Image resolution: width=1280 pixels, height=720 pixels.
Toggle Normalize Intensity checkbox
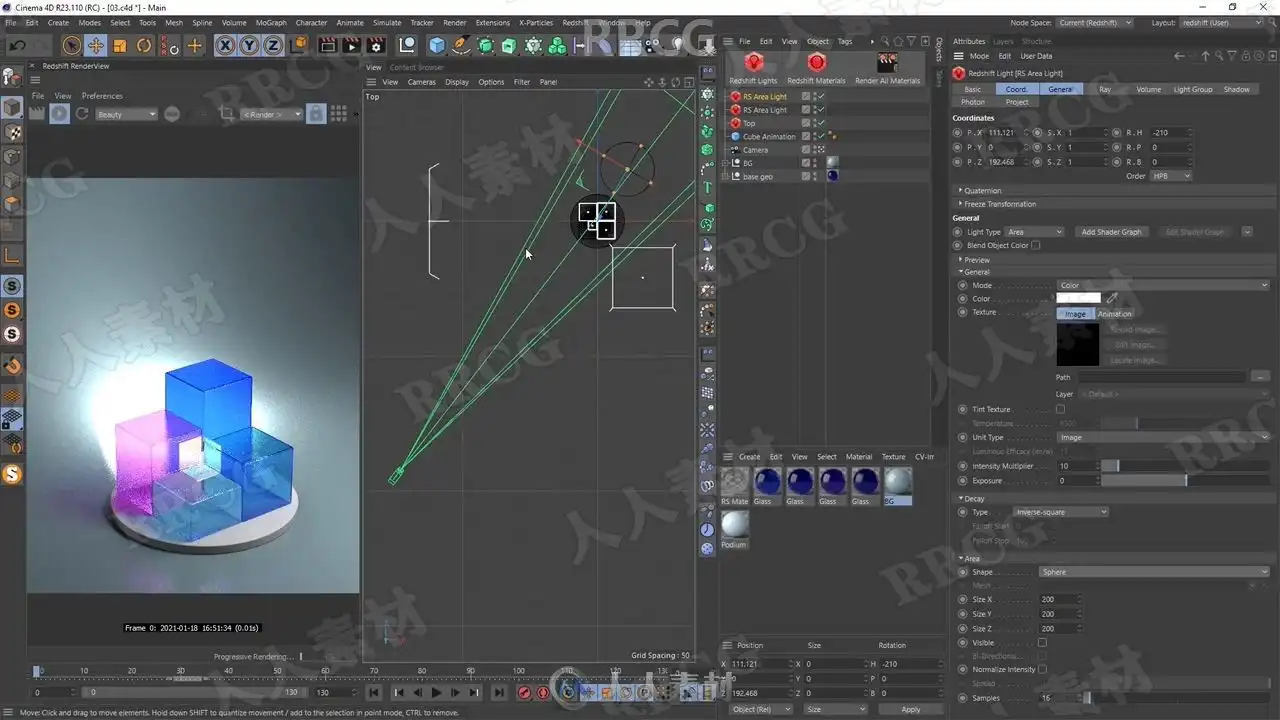(1042, 669)
